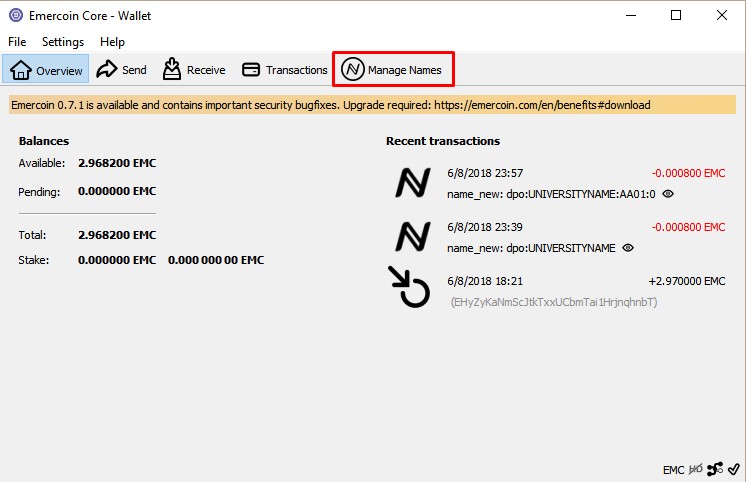Click the -0.000800 EMC amount of the 23:39 transaction
Image resolution: width=746 pixels, height=482 pixels.
(688, 227)
